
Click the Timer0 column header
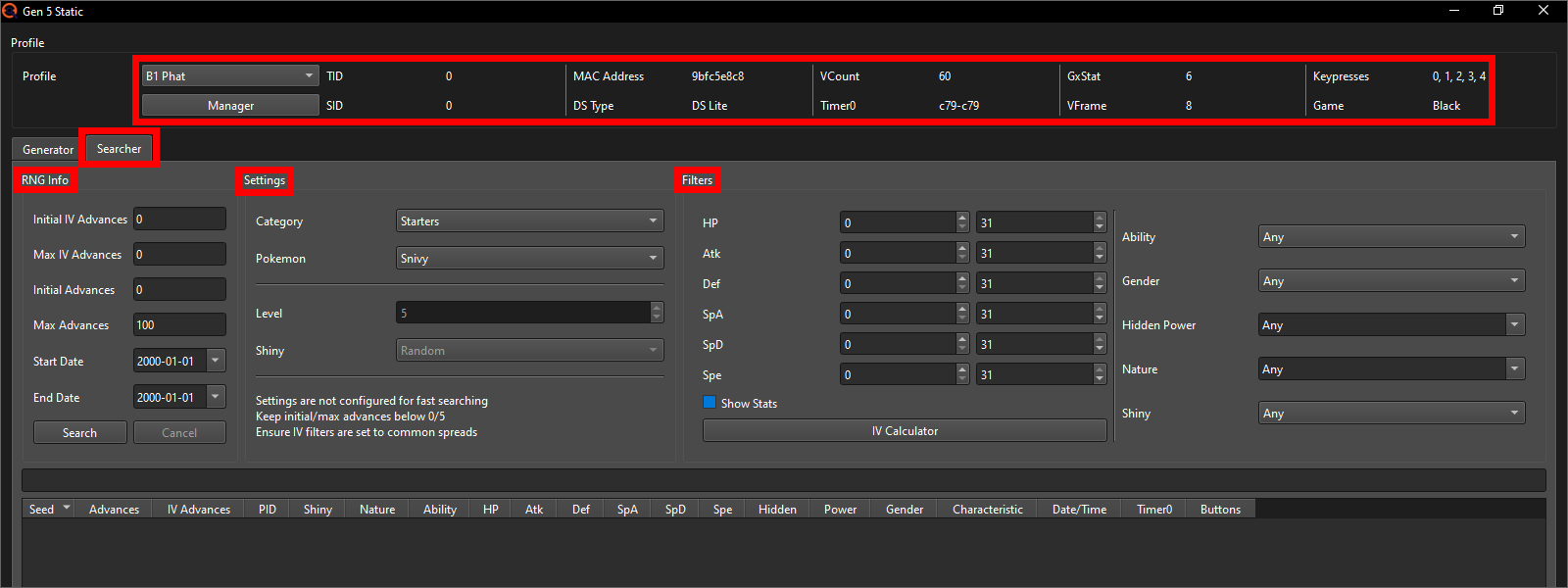(1153, 509)
